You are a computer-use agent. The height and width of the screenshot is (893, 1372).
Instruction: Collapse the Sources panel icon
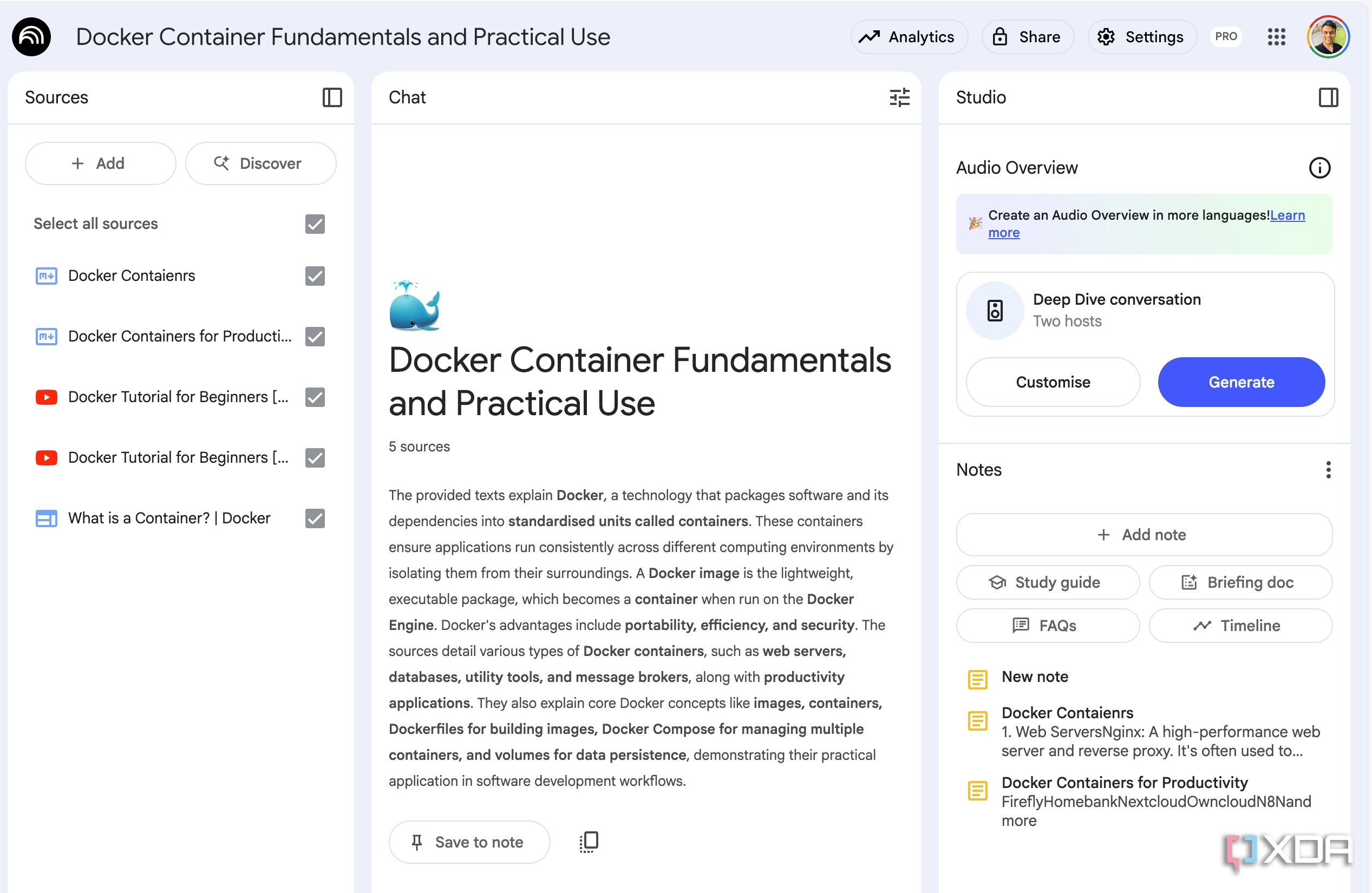[x=332, y=97]
